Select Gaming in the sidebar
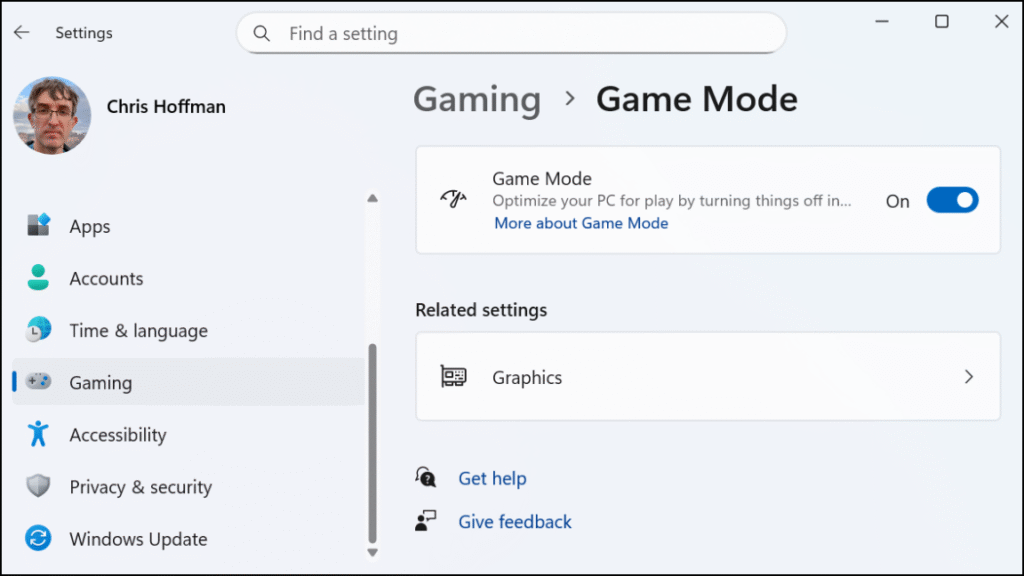 pos(100,382)
